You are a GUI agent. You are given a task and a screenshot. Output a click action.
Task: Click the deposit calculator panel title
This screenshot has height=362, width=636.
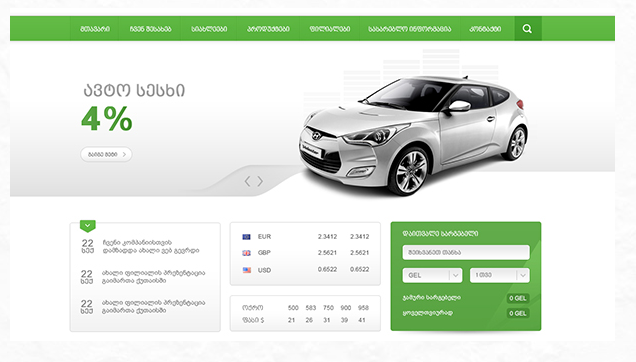coord(440,233)
